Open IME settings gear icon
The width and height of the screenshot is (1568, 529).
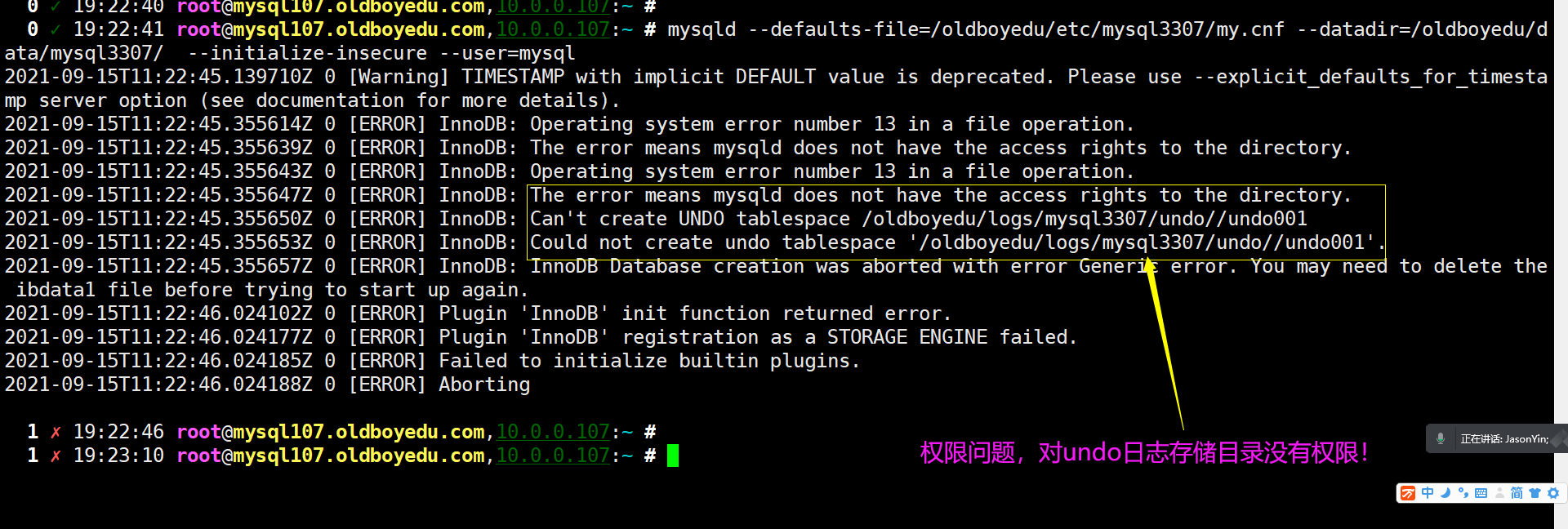click(1553, 493)
